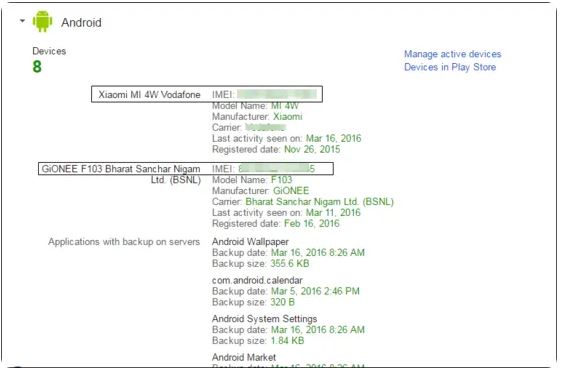Click the Registered date Nov 26, 2015 value
Viewport: 561px width, 371px height.
(312, 150)
